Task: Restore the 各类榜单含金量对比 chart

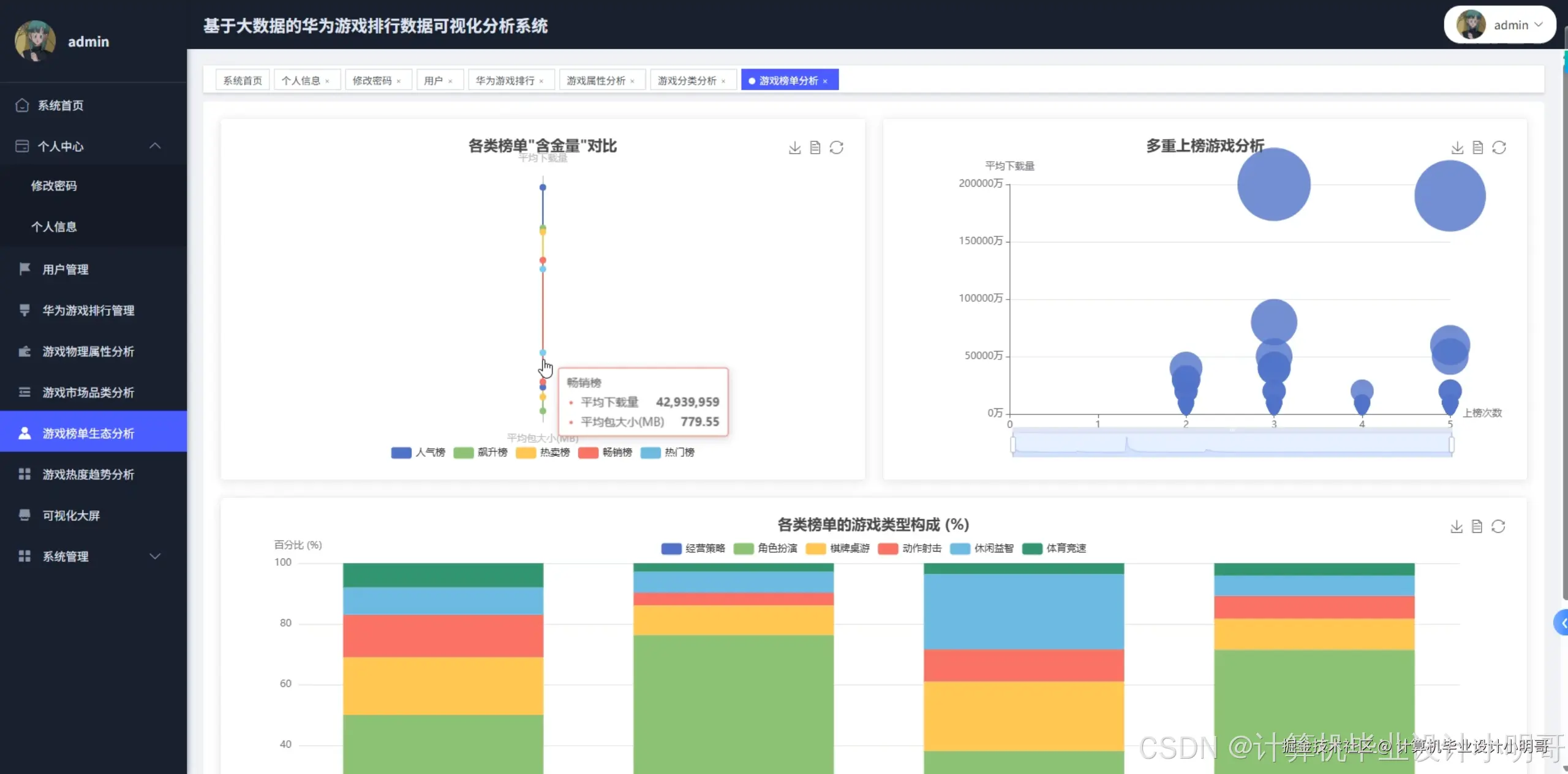Action: (837, 148)
